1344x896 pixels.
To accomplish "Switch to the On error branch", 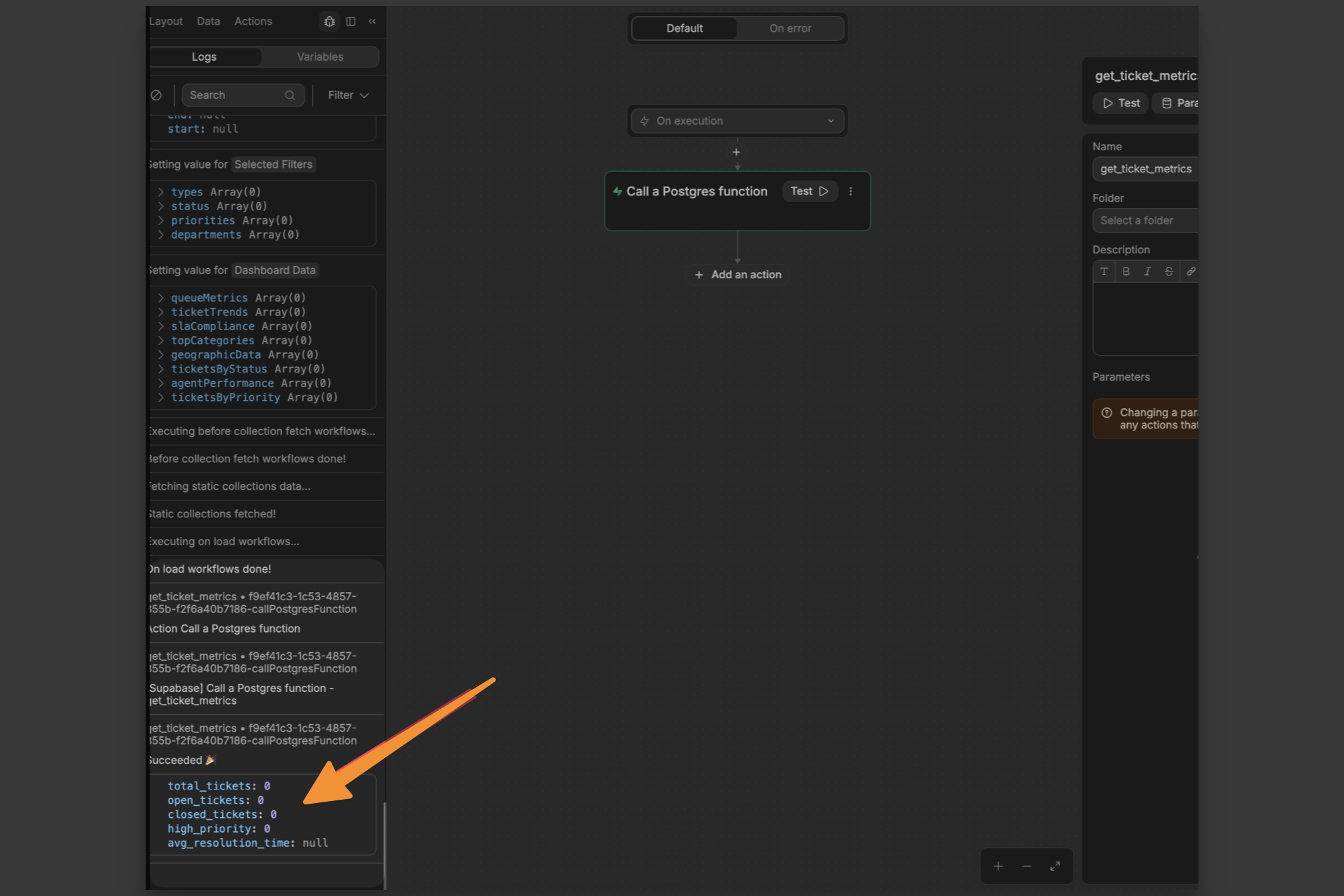I will coord(790,28).
